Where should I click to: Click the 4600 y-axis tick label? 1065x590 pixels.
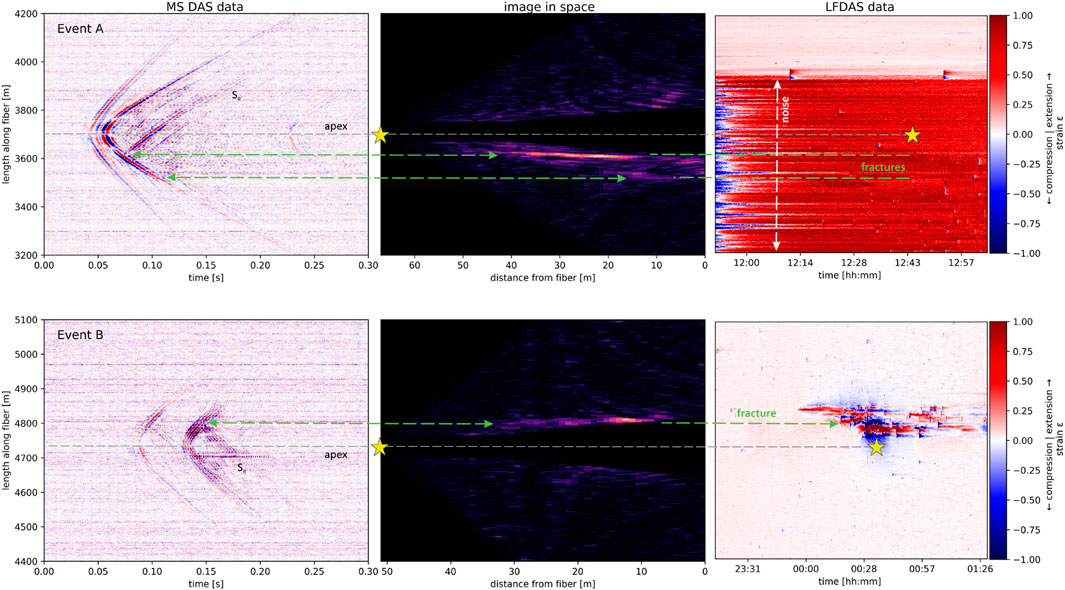[26, 492]
